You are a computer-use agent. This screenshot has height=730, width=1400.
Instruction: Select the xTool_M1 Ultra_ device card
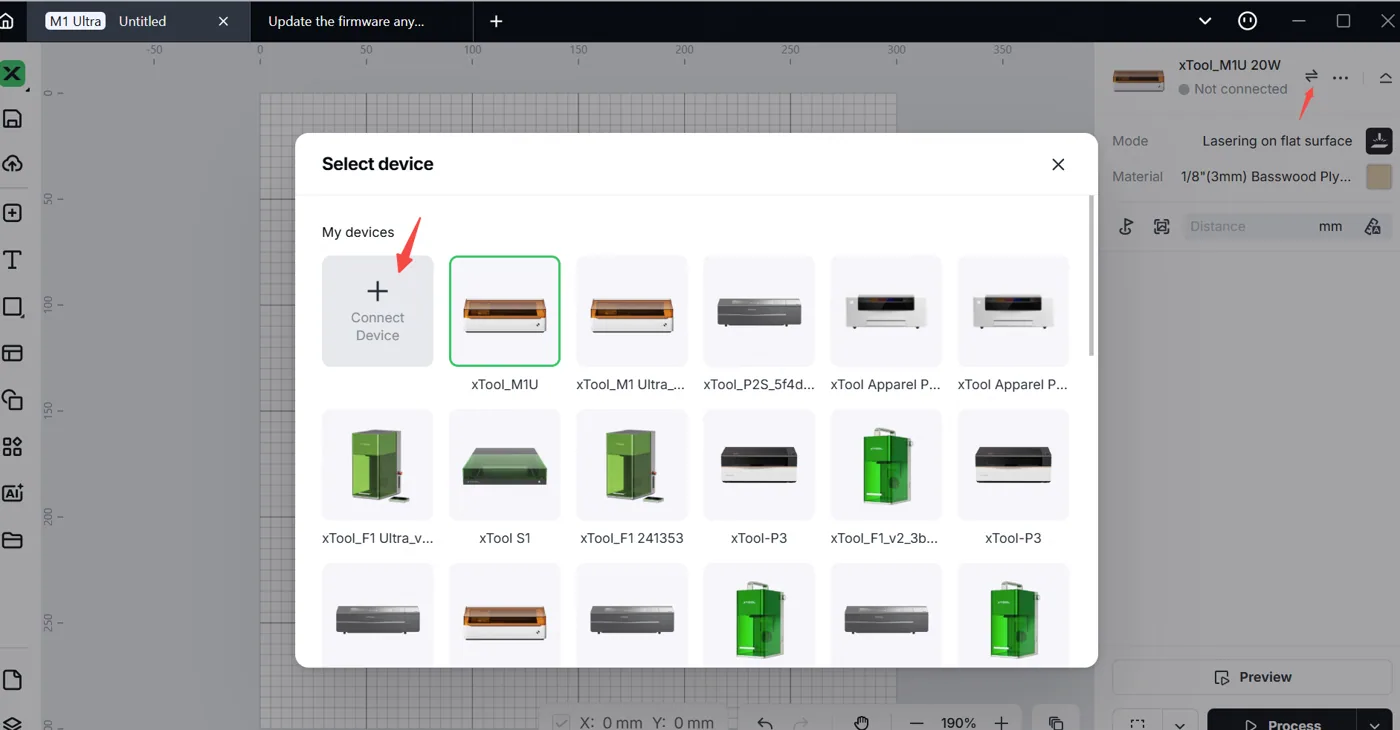(632, 311)
